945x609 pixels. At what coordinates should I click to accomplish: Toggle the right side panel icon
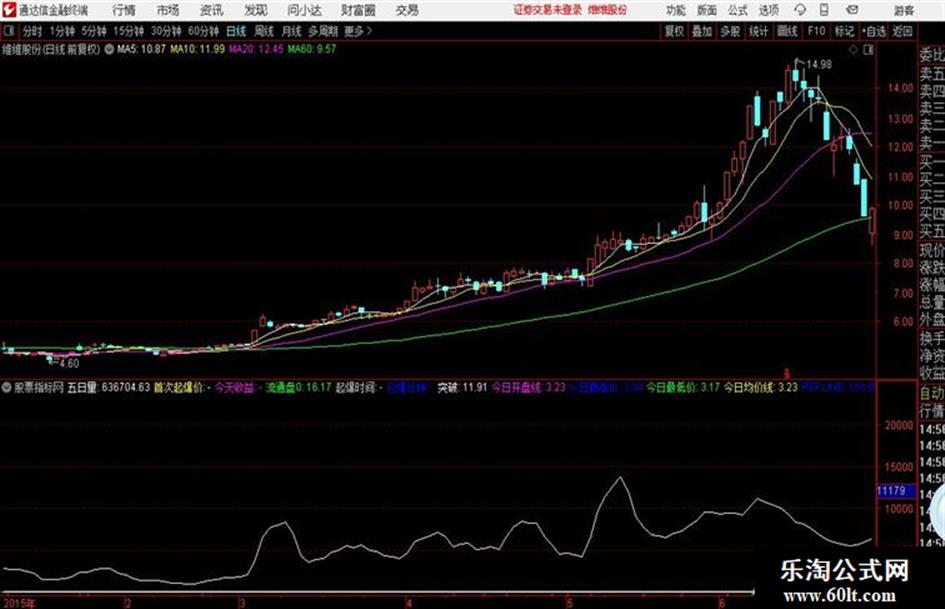point(868,50)
